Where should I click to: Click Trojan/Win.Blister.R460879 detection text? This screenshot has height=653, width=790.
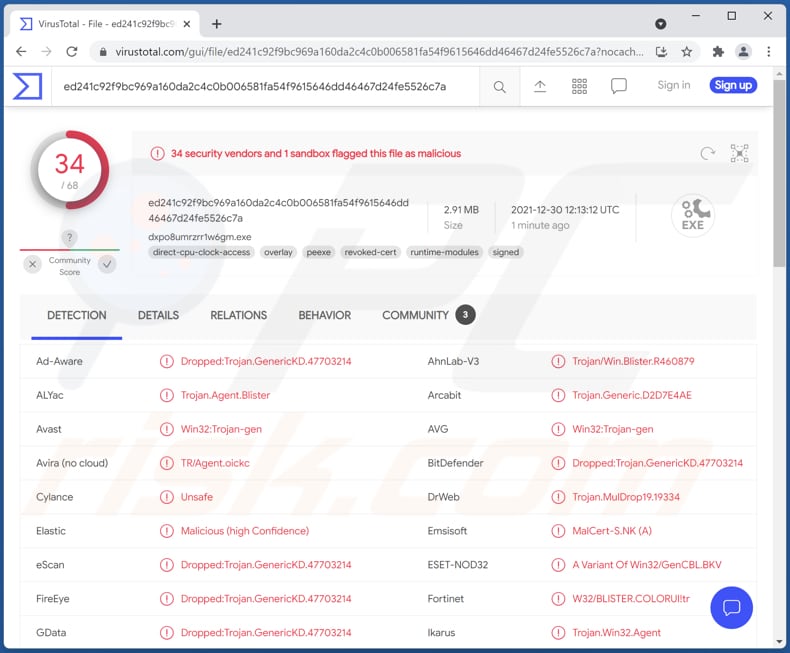click(x=633, y=361)
